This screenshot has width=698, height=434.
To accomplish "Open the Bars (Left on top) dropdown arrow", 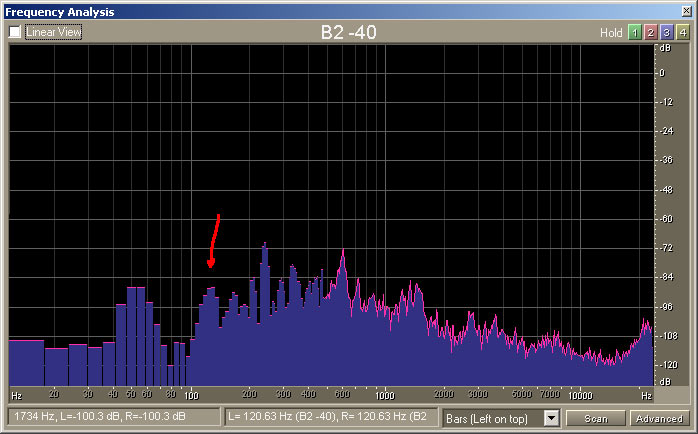I will point(551,418).
